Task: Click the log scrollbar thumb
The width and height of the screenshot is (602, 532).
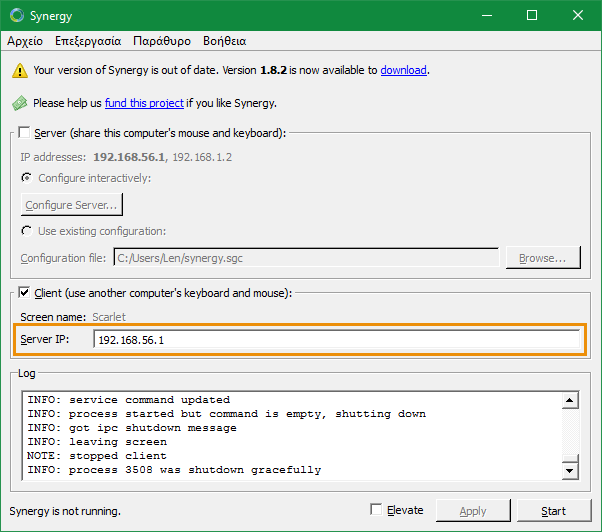Action: (570, 459)
